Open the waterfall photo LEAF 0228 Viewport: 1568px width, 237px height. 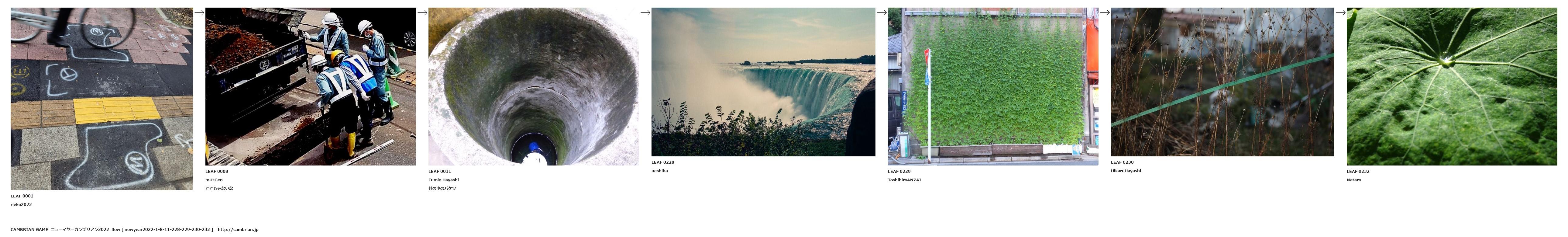coord(763,82)
